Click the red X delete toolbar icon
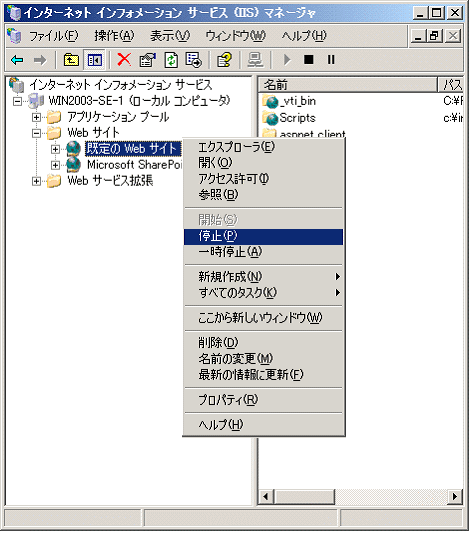Image resolution: width=471 pixels, height=533 pixels. pyautogui.click(x=124, y=59)
